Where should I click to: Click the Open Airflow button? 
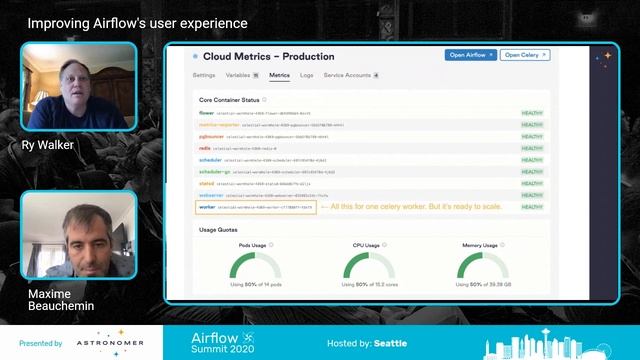click(470, 55)
